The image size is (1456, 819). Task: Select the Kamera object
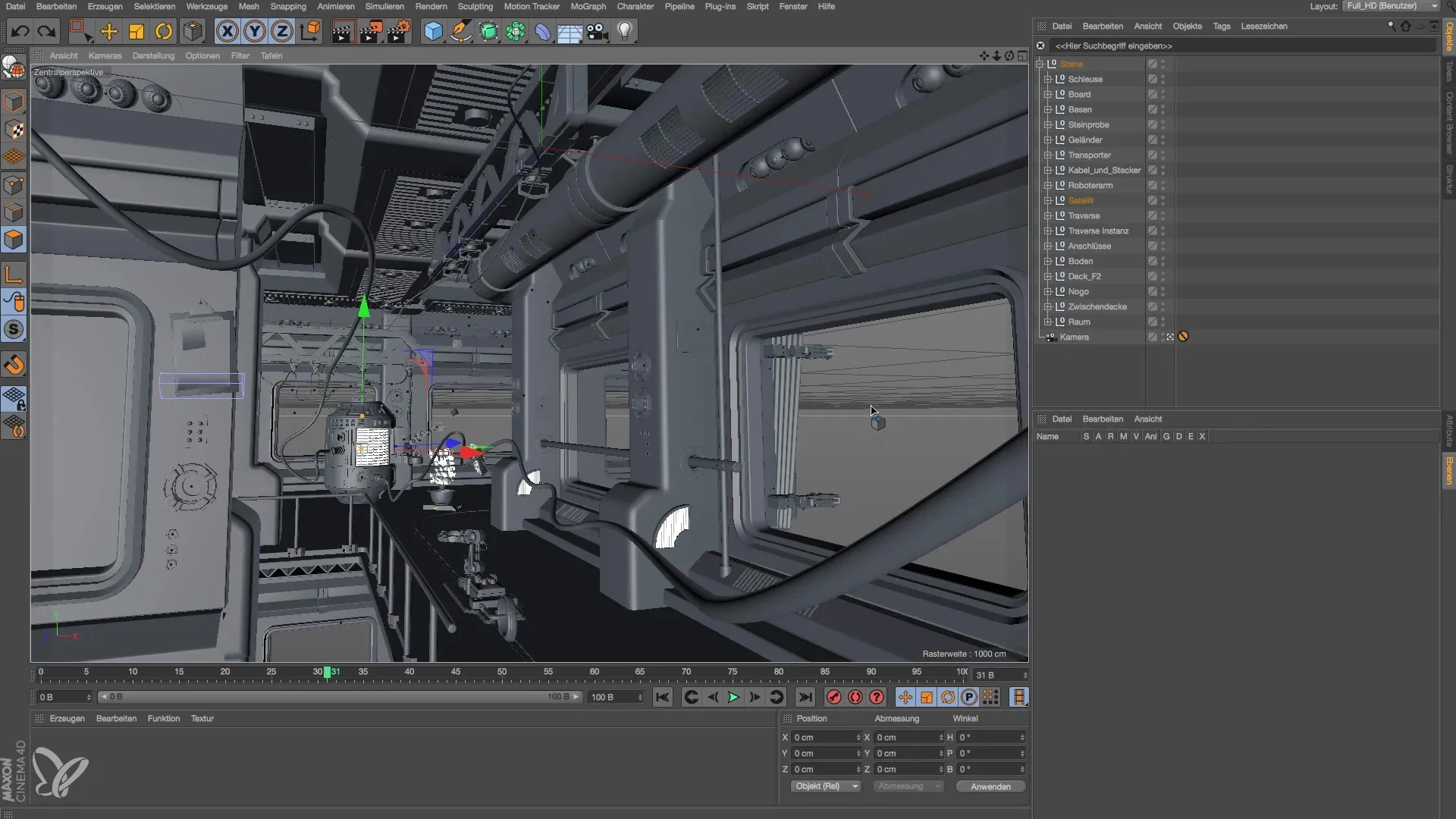(1075, 337)
